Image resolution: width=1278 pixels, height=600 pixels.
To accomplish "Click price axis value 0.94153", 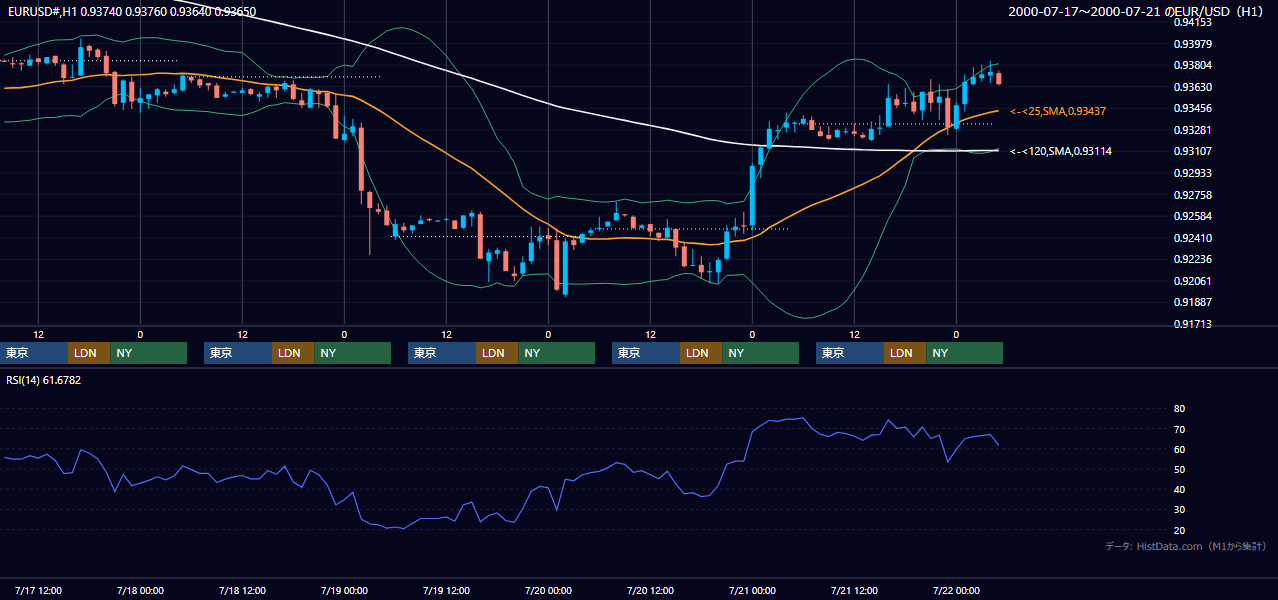I will 1193,22.
